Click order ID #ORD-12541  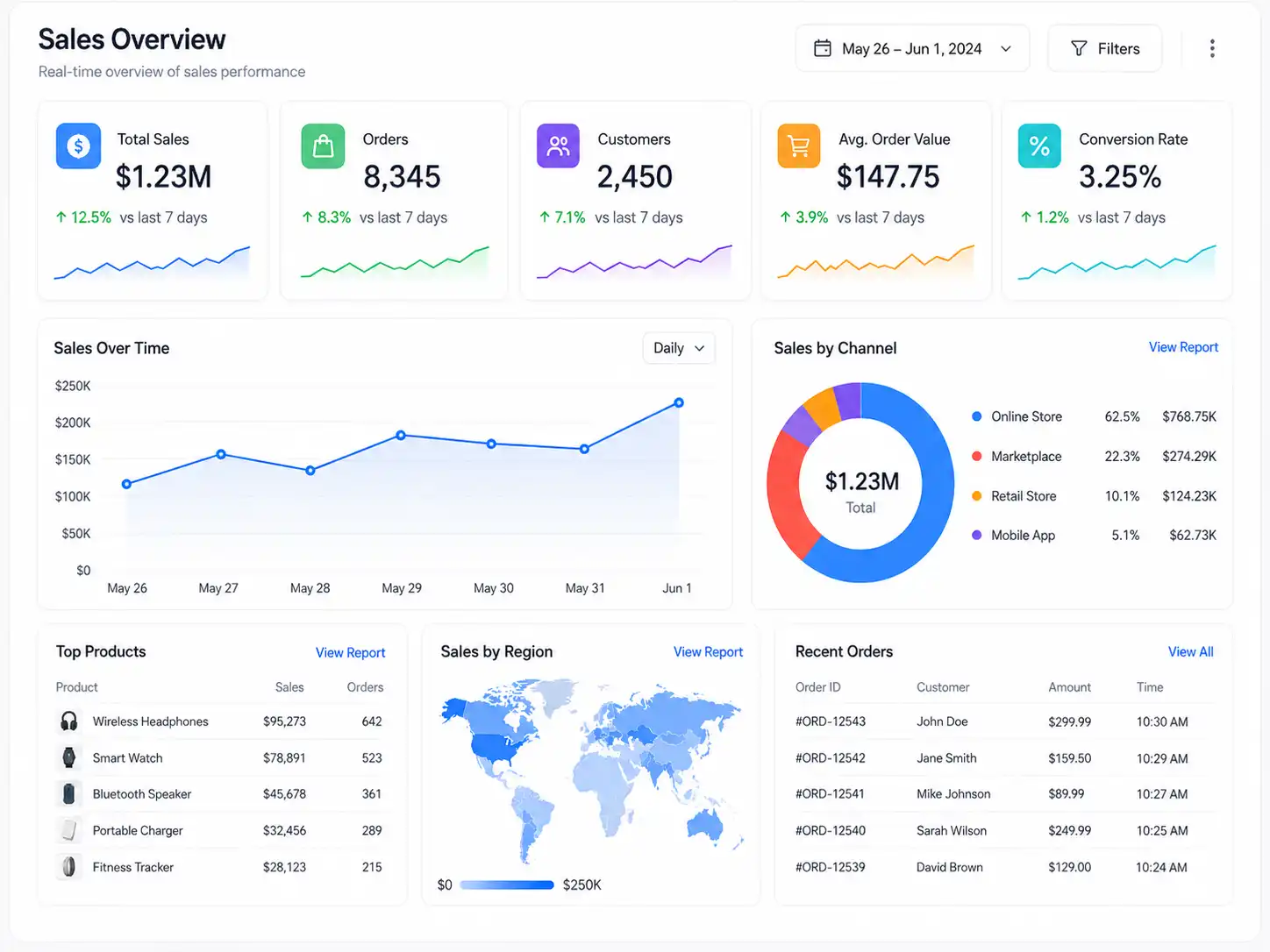click(x=830, y=794)
